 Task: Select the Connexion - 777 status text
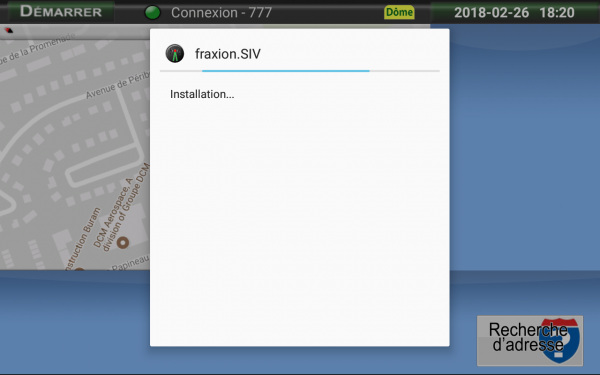pos(221,13)
